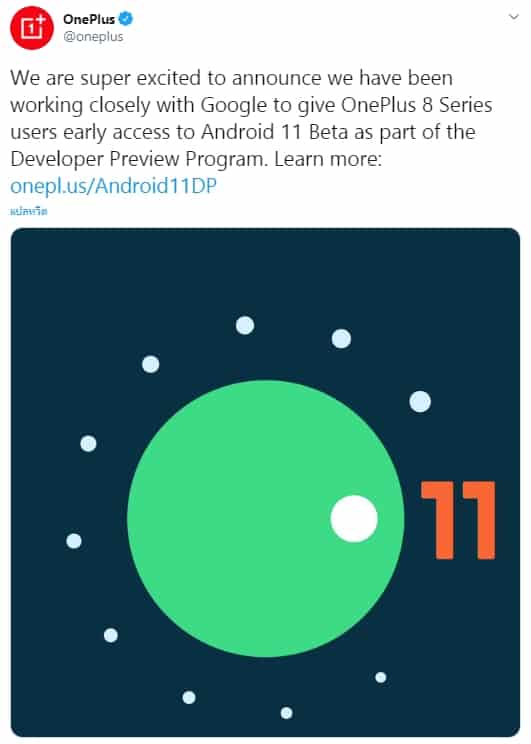The height and width of the screenshot is (744, 531).
Task: Open the red OnePlus profile avatar
Action: point(32,28)
